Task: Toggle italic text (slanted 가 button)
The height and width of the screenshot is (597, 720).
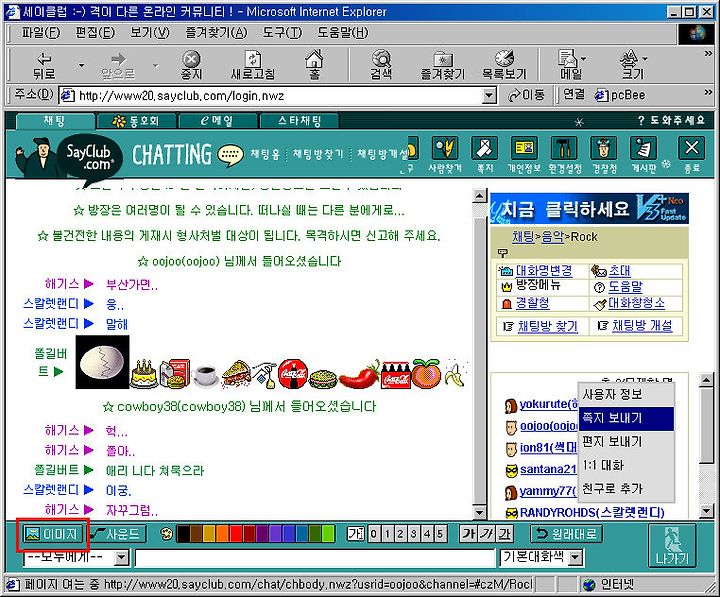Action: click(486, 534)
